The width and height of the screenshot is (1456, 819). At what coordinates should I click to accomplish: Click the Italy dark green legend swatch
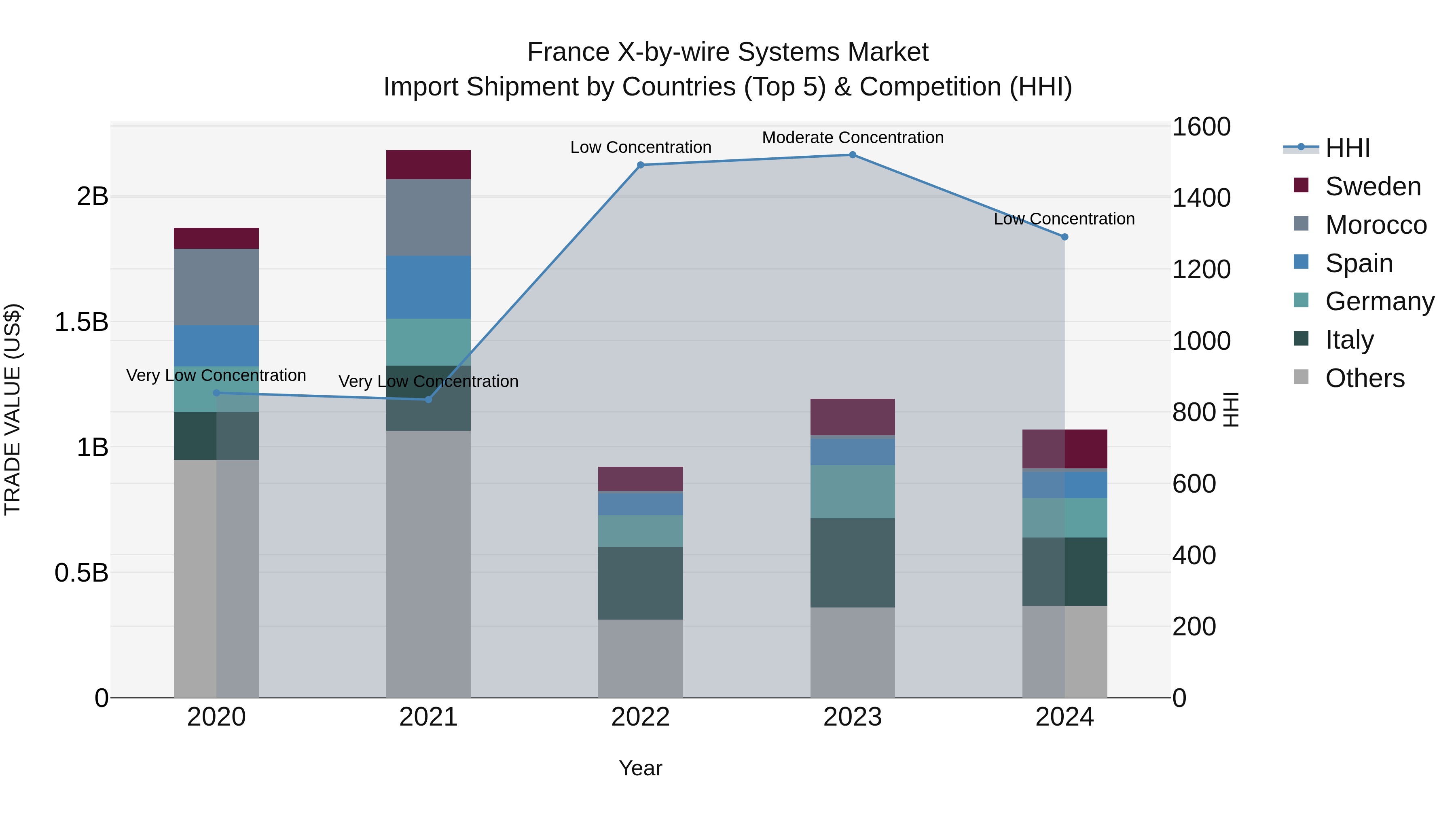coord(1301,339)
